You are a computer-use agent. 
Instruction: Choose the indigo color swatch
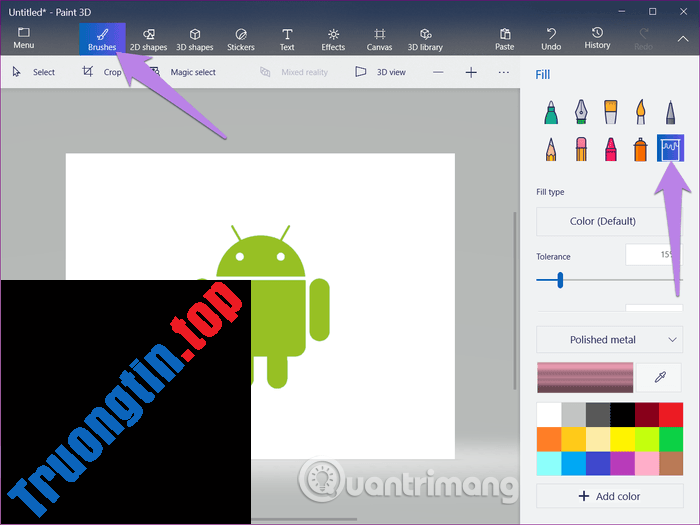[x=598, y=463]
